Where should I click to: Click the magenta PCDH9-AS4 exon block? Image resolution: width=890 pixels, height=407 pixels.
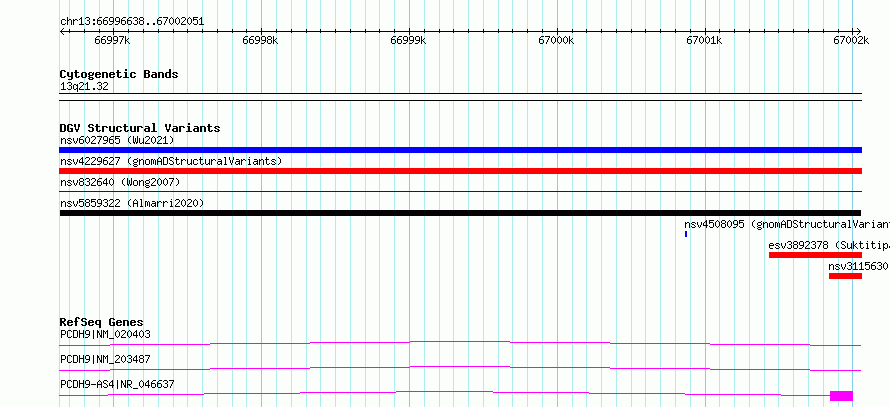tap(841, 396)
